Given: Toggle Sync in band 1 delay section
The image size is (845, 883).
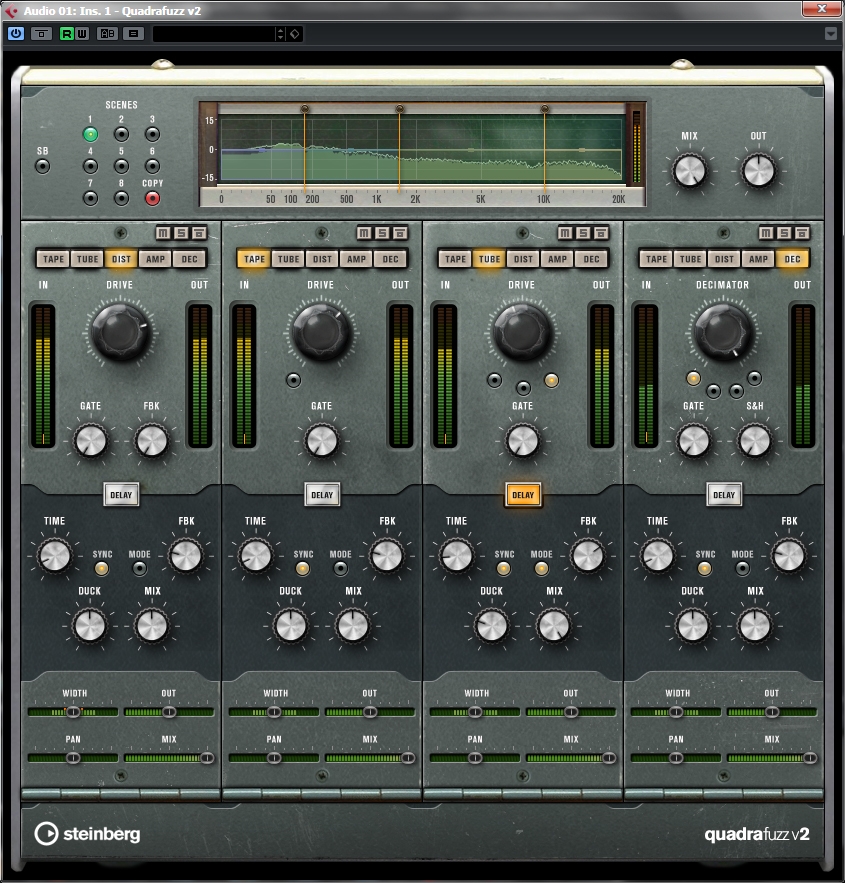Looking at the screenshot, I should point(102,569).
